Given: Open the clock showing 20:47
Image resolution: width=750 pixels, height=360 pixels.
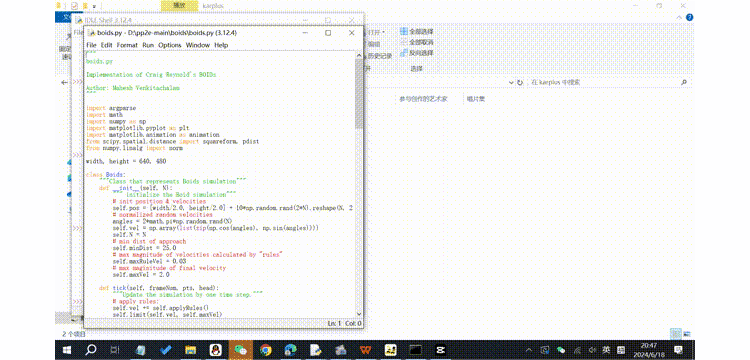Looking at the screenshot, I should pyautogui.click(x=649, y=349).
